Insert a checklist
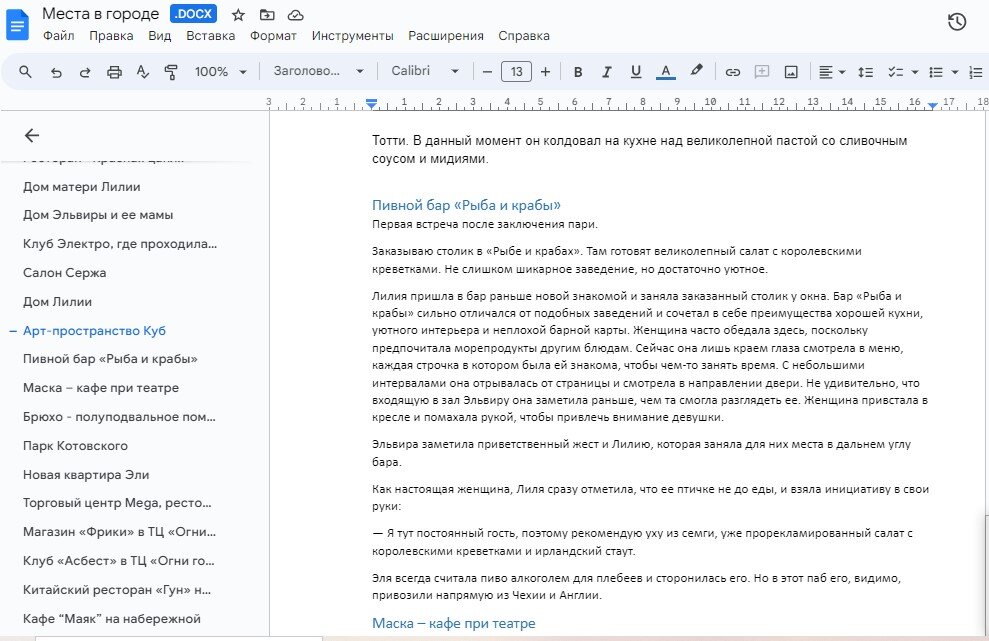 (x=896, y=72)
